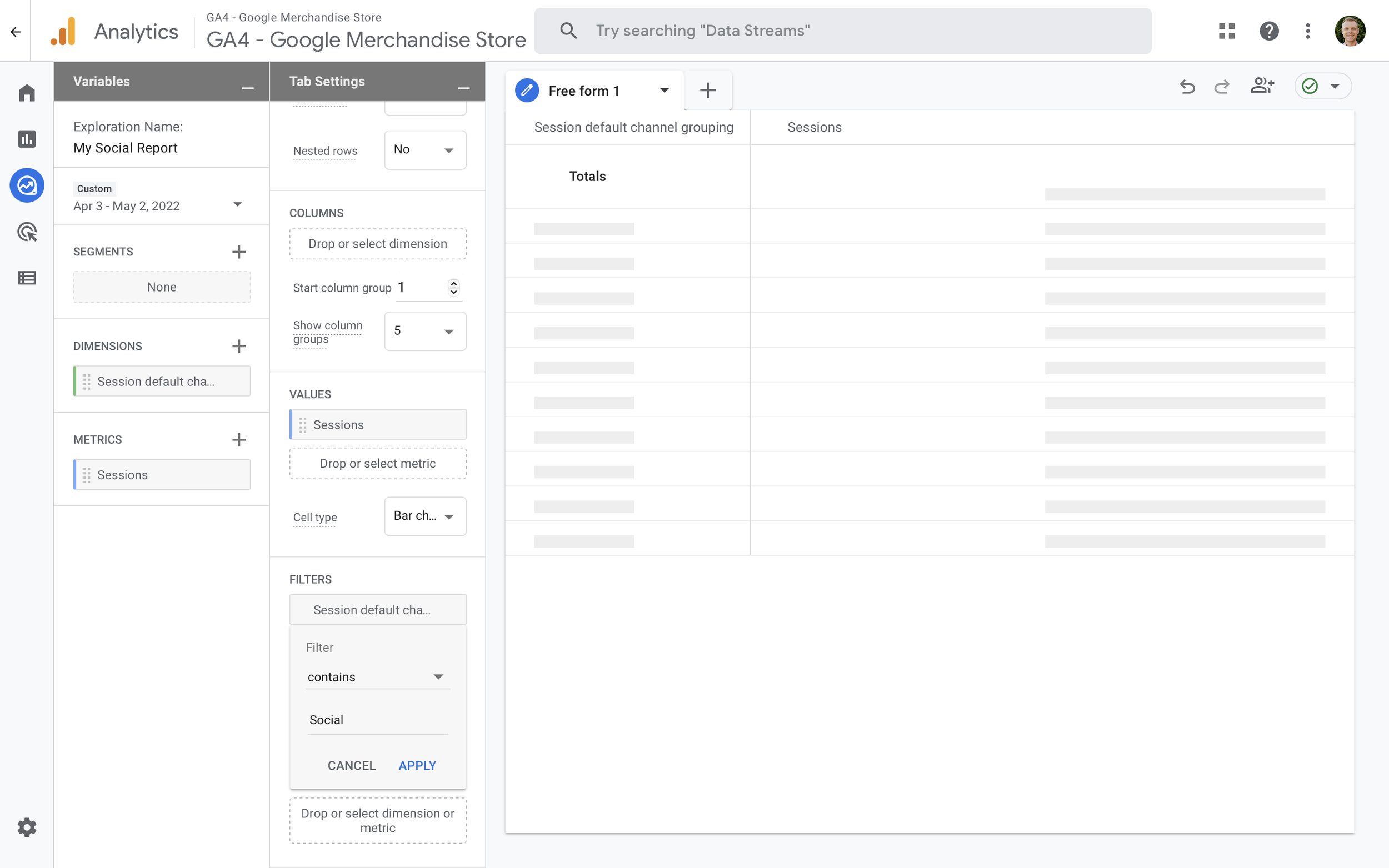Click the edit pencil on Free form 1
1389x868 pixels.
click(x=527, y=89)
